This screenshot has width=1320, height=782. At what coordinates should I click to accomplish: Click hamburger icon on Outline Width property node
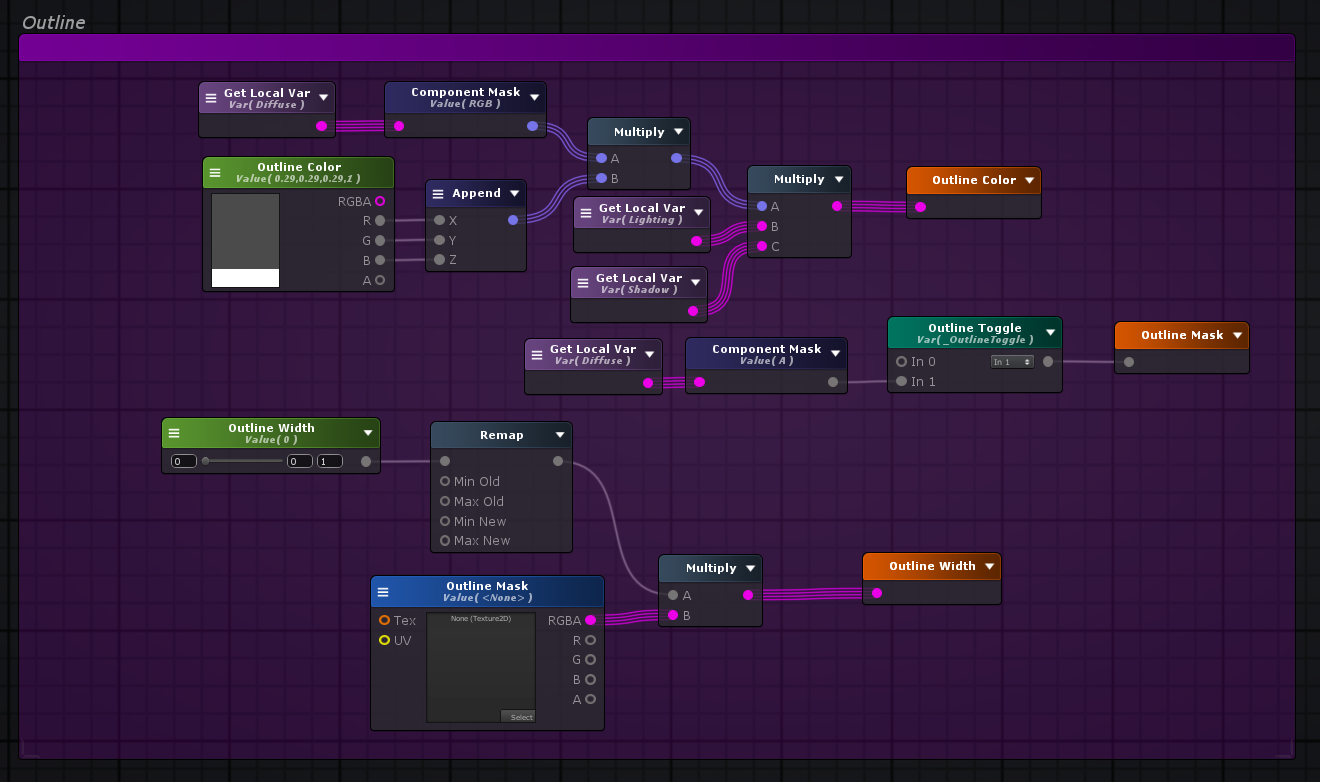coord(174,433)
